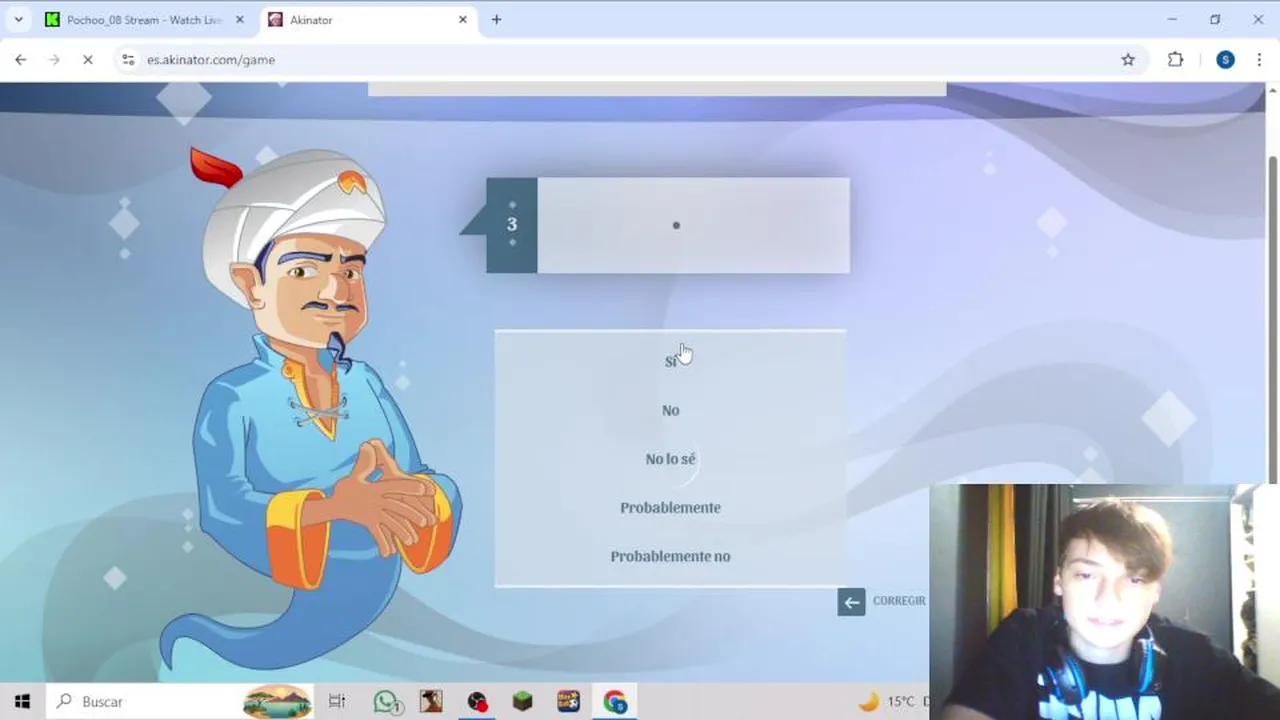This screenshot has width=1280, height=720.
Task: Open the pixel-character app on taskbar
Action: [x=431, y=702]
